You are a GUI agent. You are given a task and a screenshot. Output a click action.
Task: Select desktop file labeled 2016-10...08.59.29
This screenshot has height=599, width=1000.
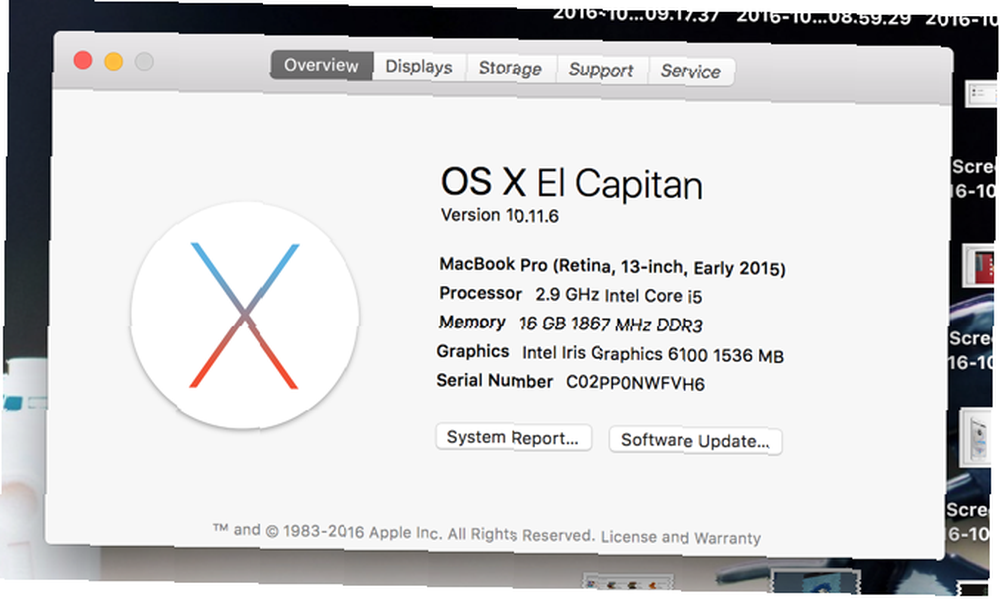823,17
